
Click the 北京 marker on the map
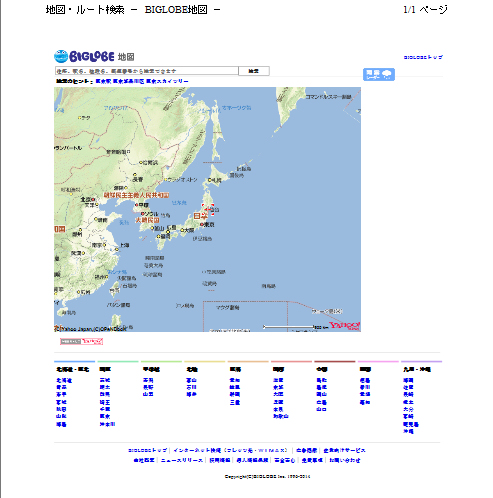pyautogui.click(x=94, y=199)
